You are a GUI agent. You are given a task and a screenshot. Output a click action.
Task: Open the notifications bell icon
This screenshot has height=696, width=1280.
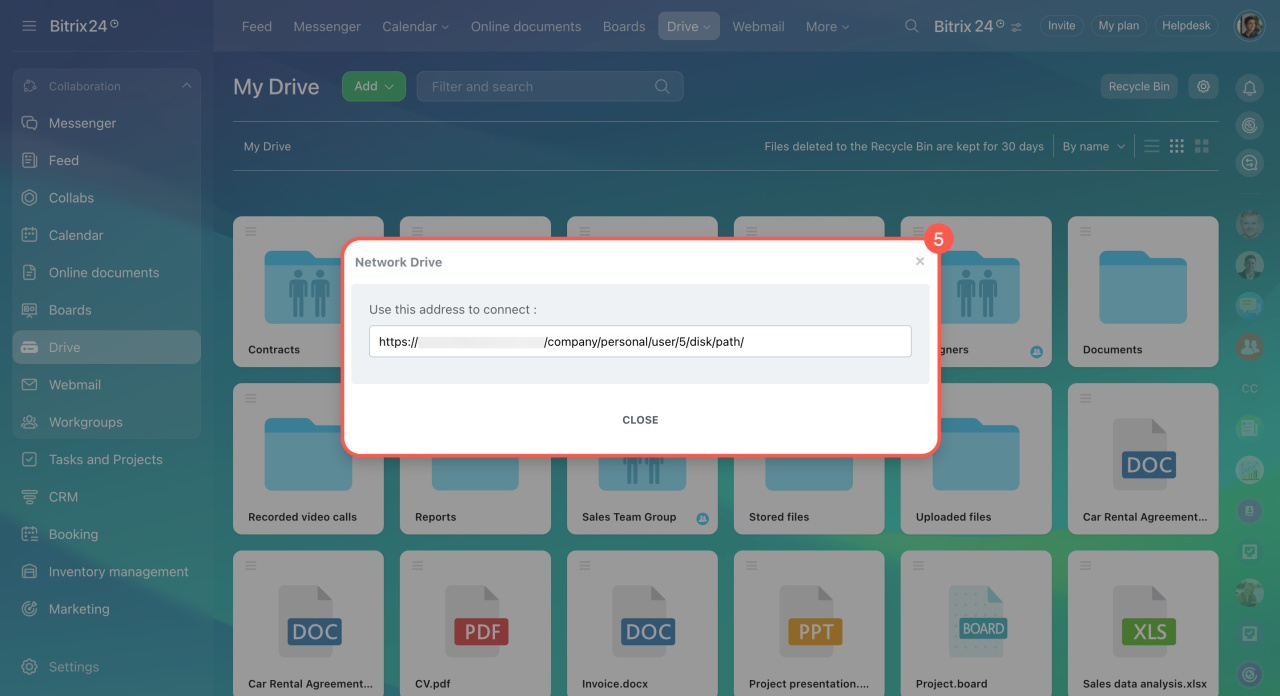(x=1249, y=88)
